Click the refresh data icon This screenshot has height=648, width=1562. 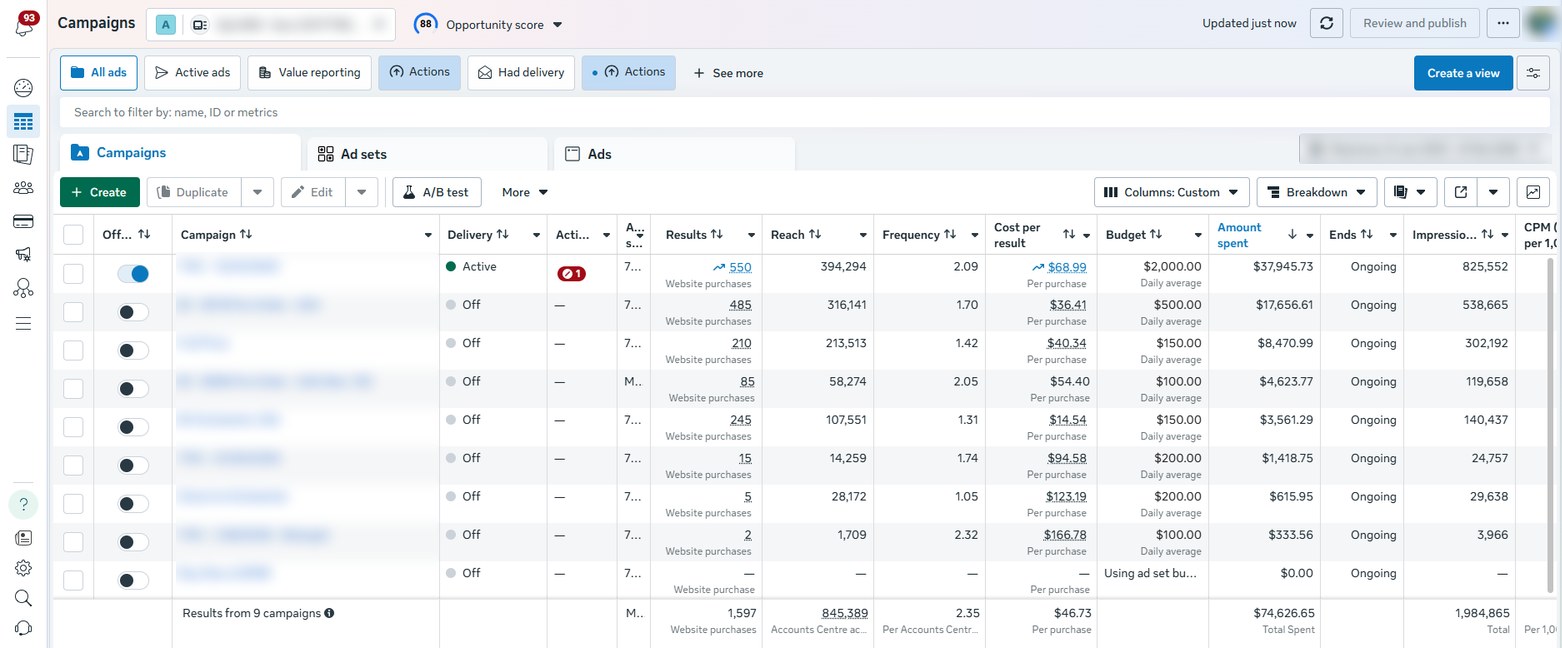click(1326, 23)
